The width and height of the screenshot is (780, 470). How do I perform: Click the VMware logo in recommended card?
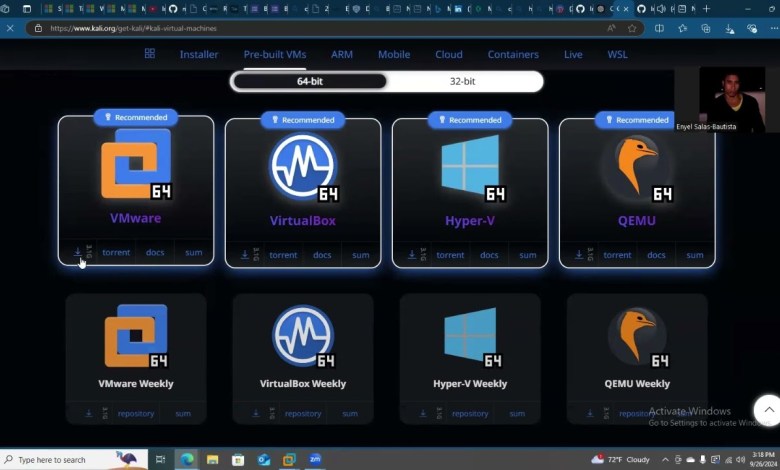[136, 164]
